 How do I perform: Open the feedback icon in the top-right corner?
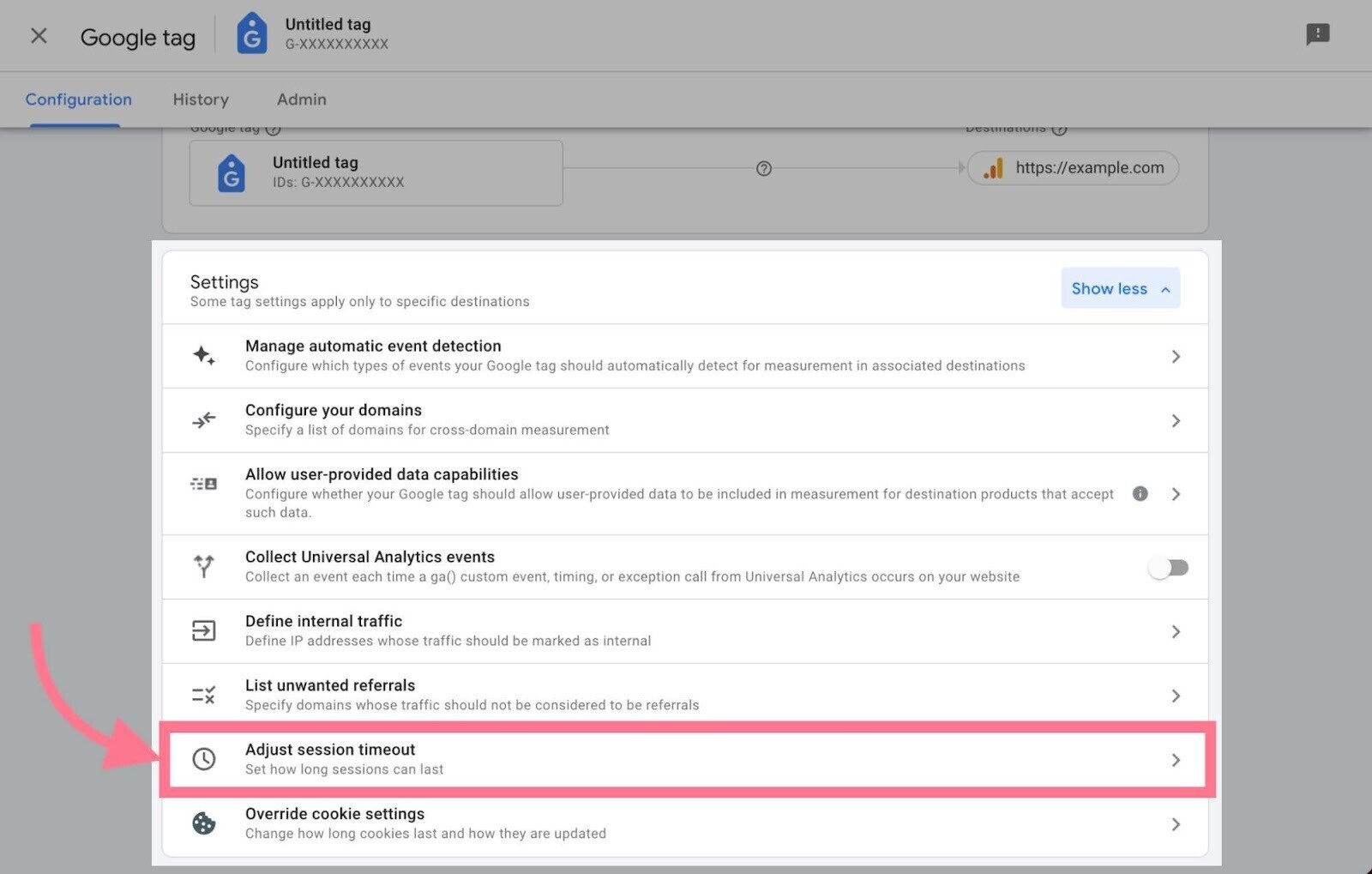[1317, 34]
